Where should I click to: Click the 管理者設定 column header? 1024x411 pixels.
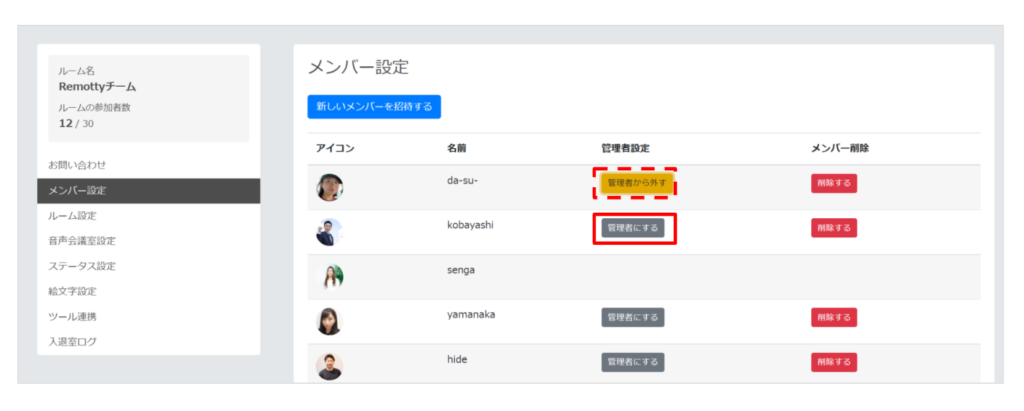pyautogui.click(x=625, y=148)
